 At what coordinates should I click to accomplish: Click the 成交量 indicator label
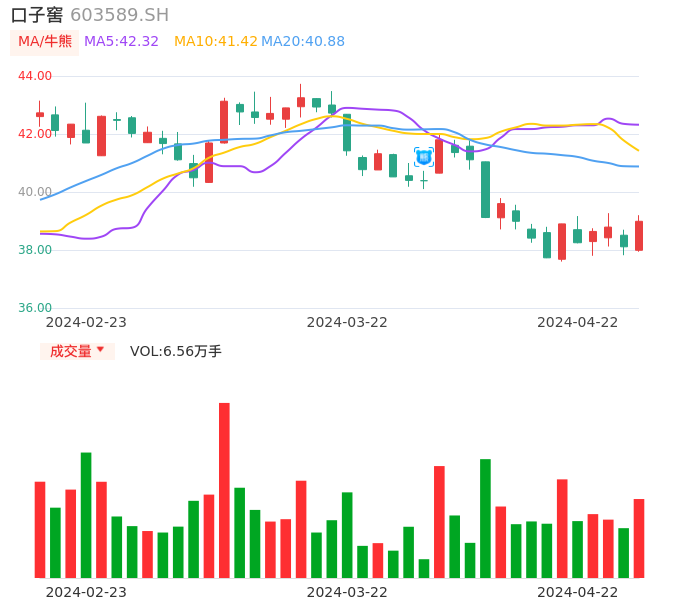pos(71,351)
